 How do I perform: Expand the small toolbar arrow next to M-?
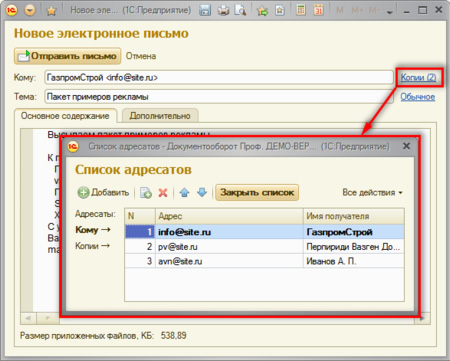(389, 12)
